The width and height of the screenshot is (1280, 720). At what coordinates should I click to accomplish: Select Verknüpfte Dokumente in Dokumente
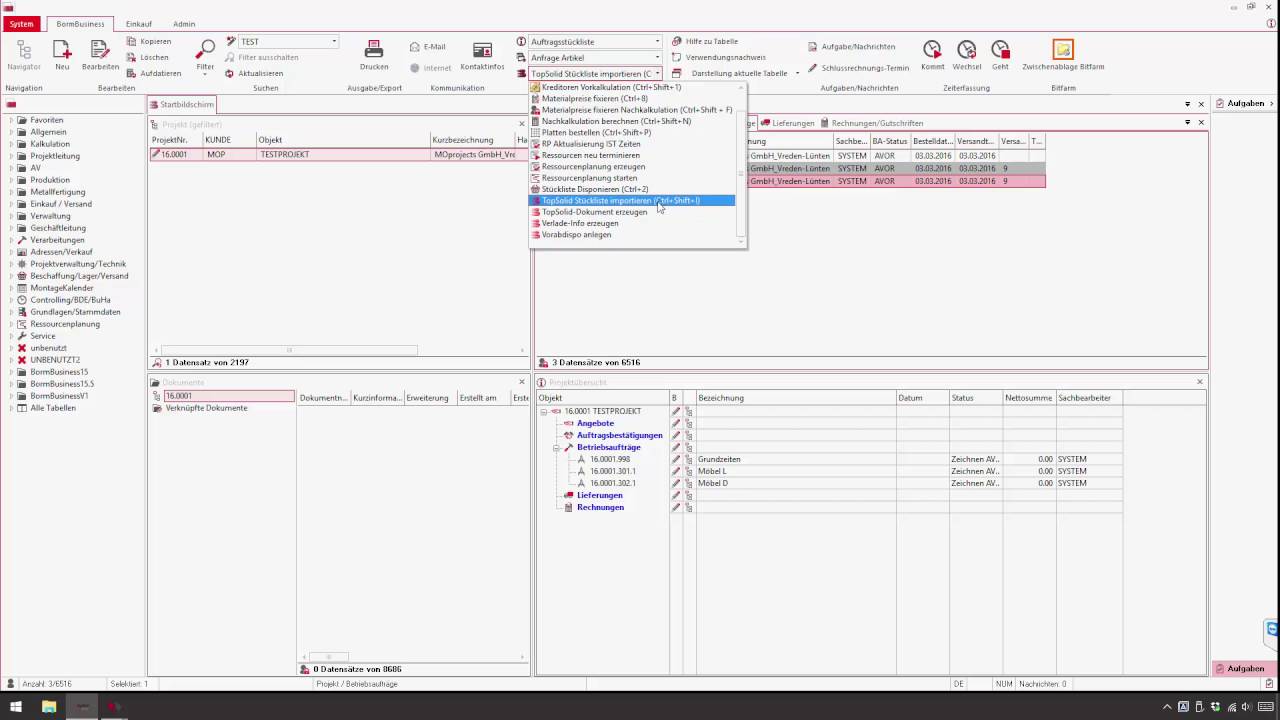206,408
